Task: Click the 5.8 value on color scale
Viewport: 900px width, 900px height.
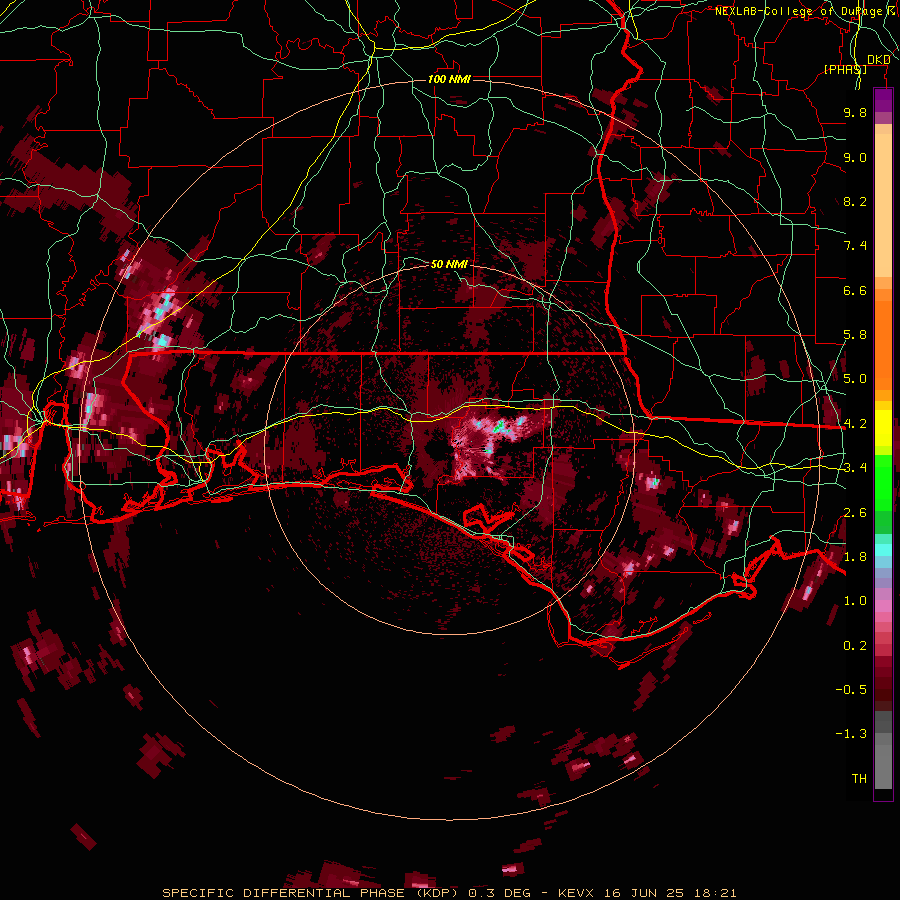Action: (855, 335)
